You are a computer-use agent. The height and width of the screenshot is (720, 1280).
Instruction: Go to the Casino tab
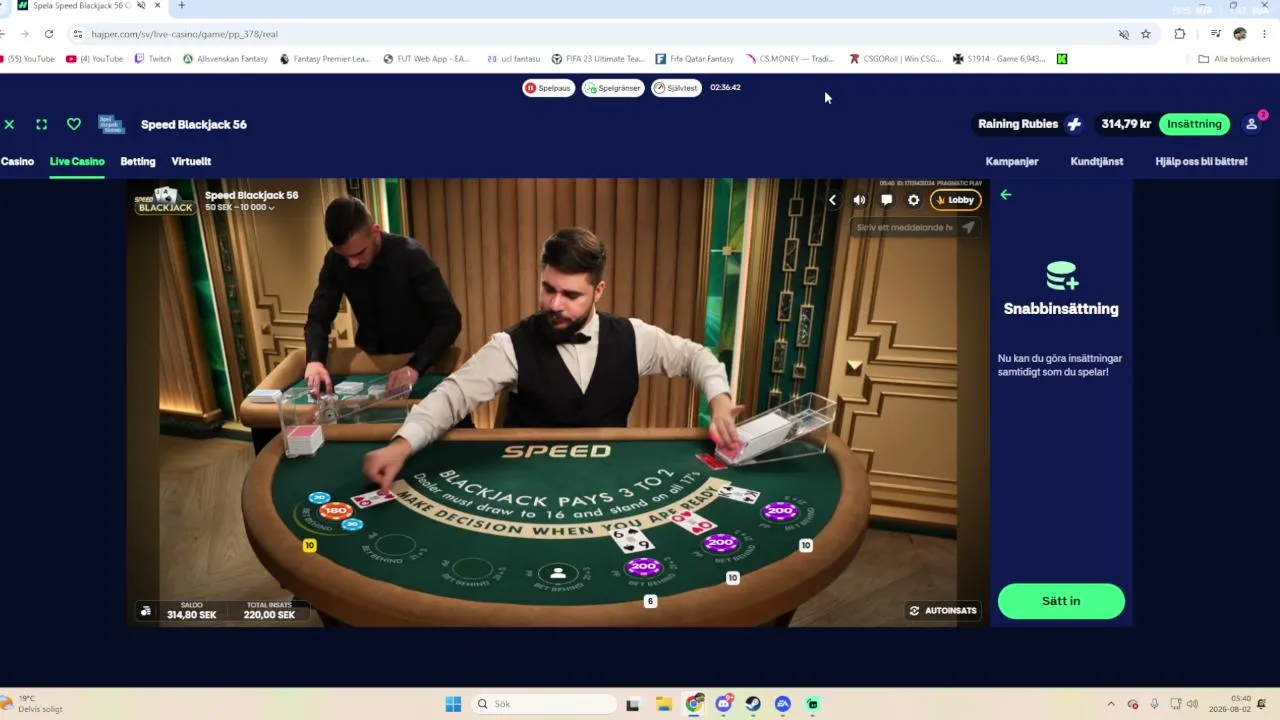(x=17, y=161)
